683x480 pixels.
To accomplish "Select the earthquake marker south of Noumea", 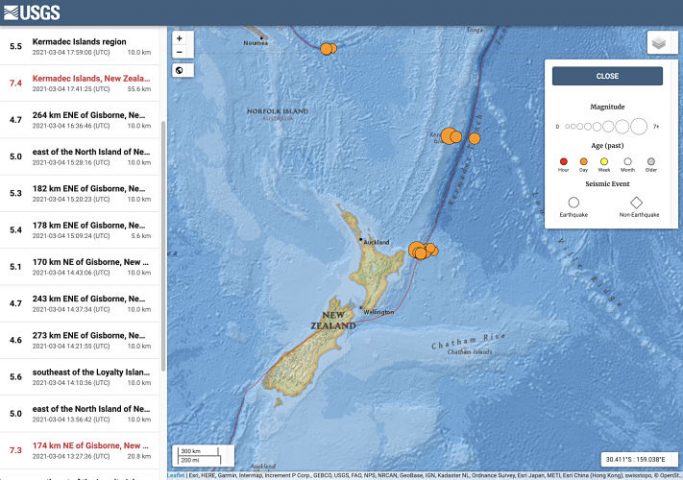I will (327, 49).
